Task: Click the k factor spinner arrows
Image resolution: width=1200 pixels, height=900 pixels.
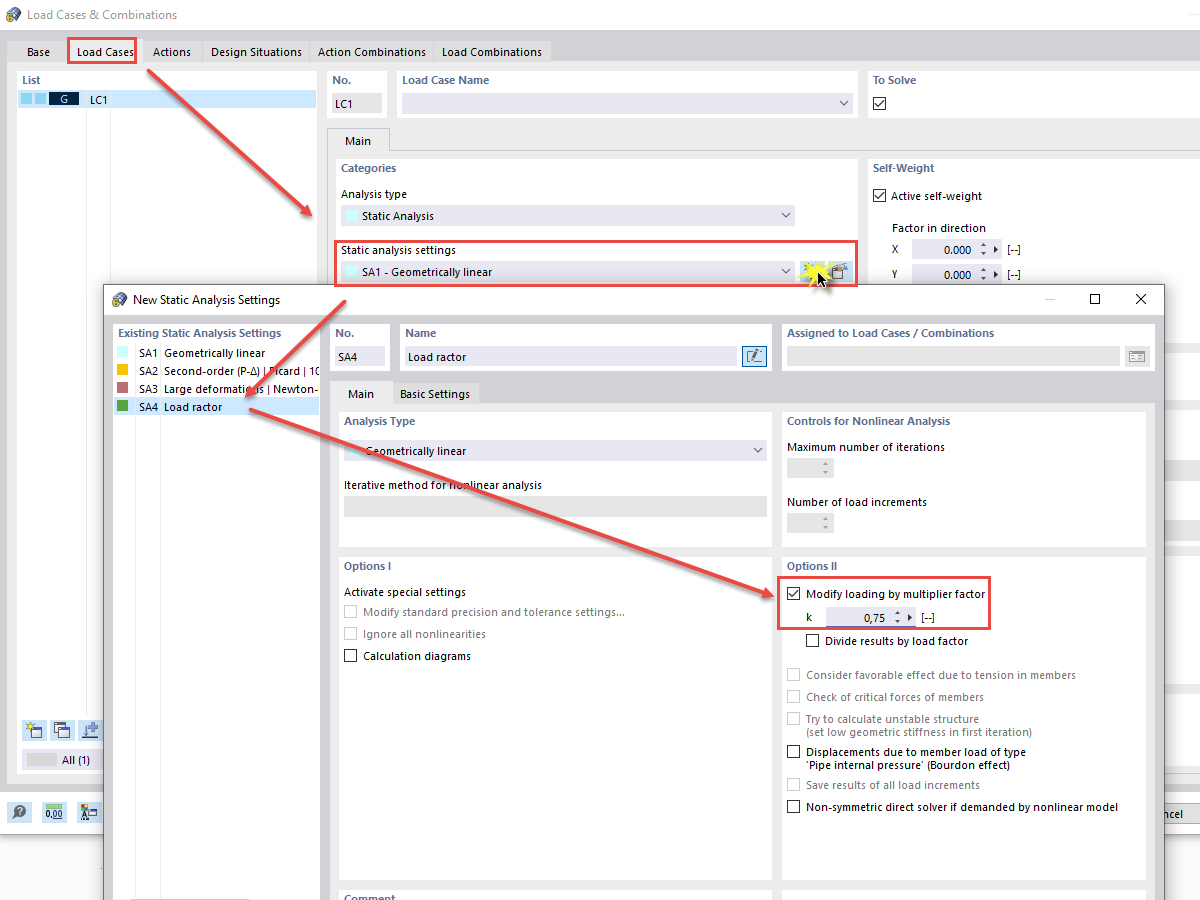Action: tap(897, 618)
